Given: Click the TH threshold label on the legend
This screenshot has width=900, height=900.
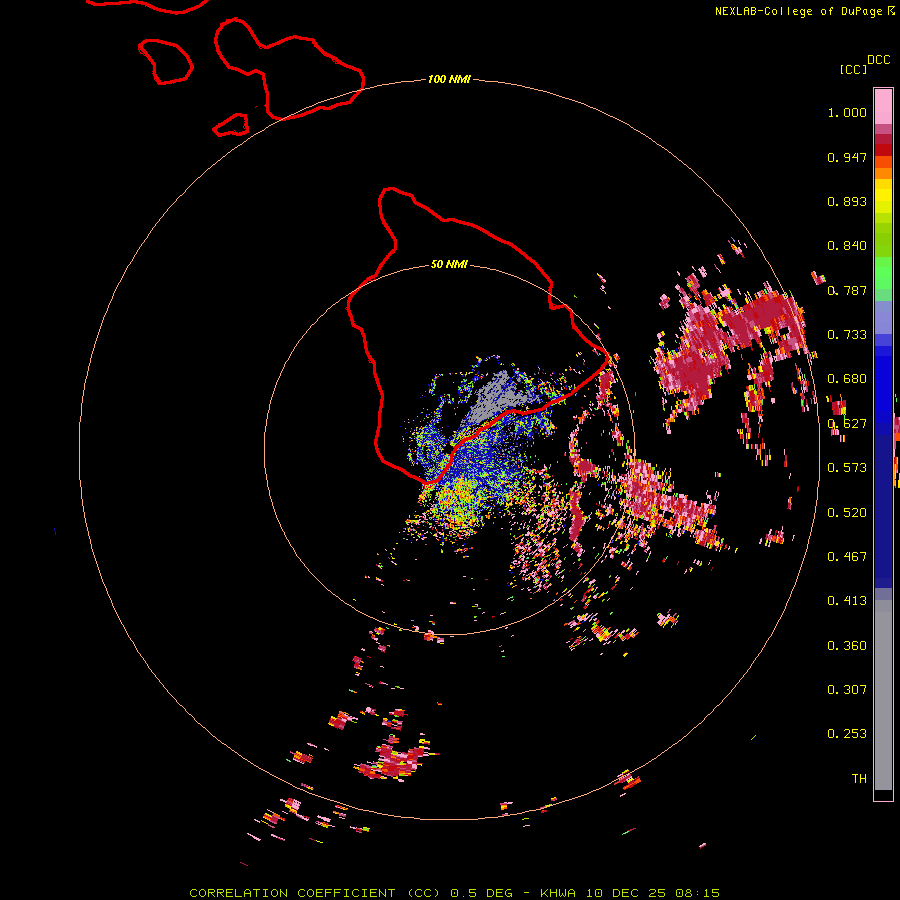Looking at the screenshot, I should [859, 779].
